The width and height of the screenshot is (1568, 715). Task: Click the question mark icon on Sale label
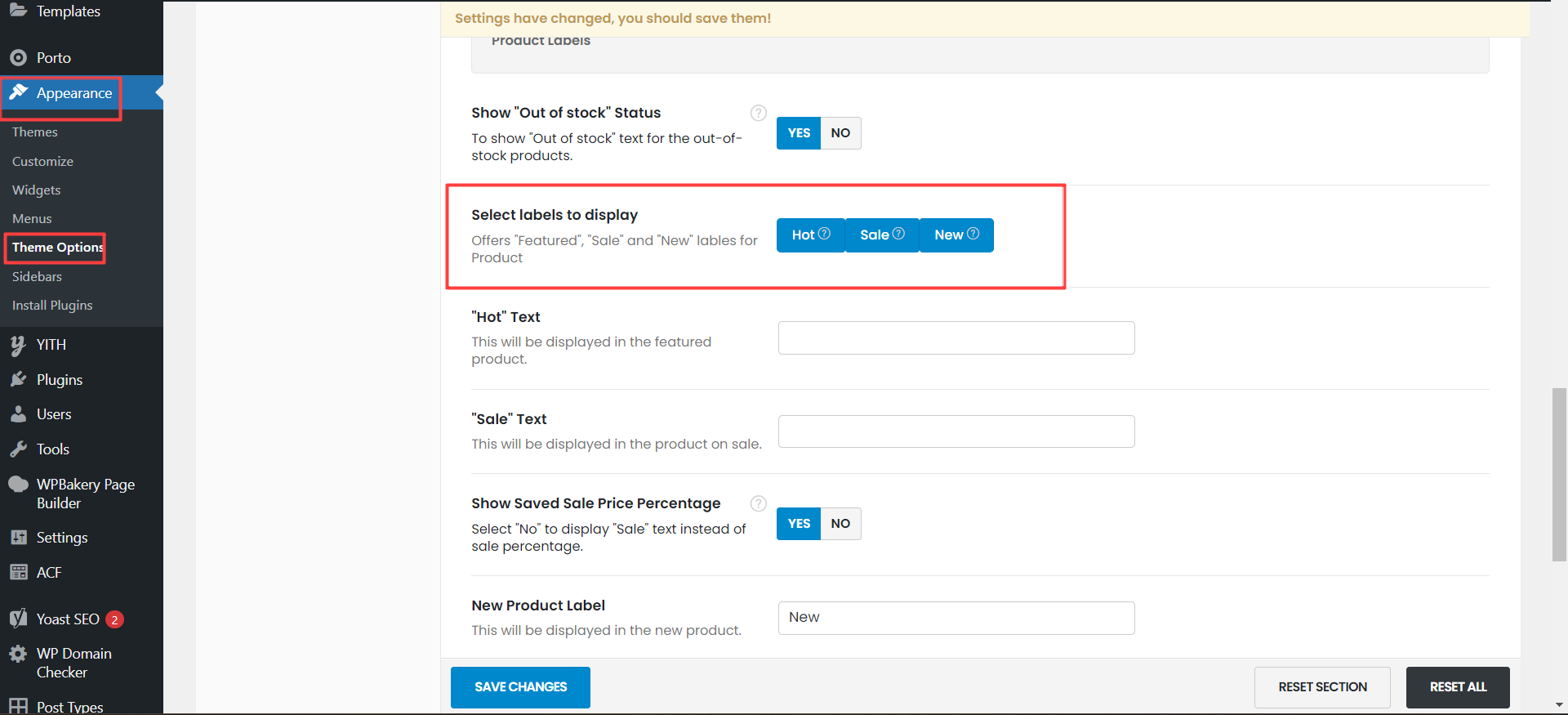[x=898, y=234]
